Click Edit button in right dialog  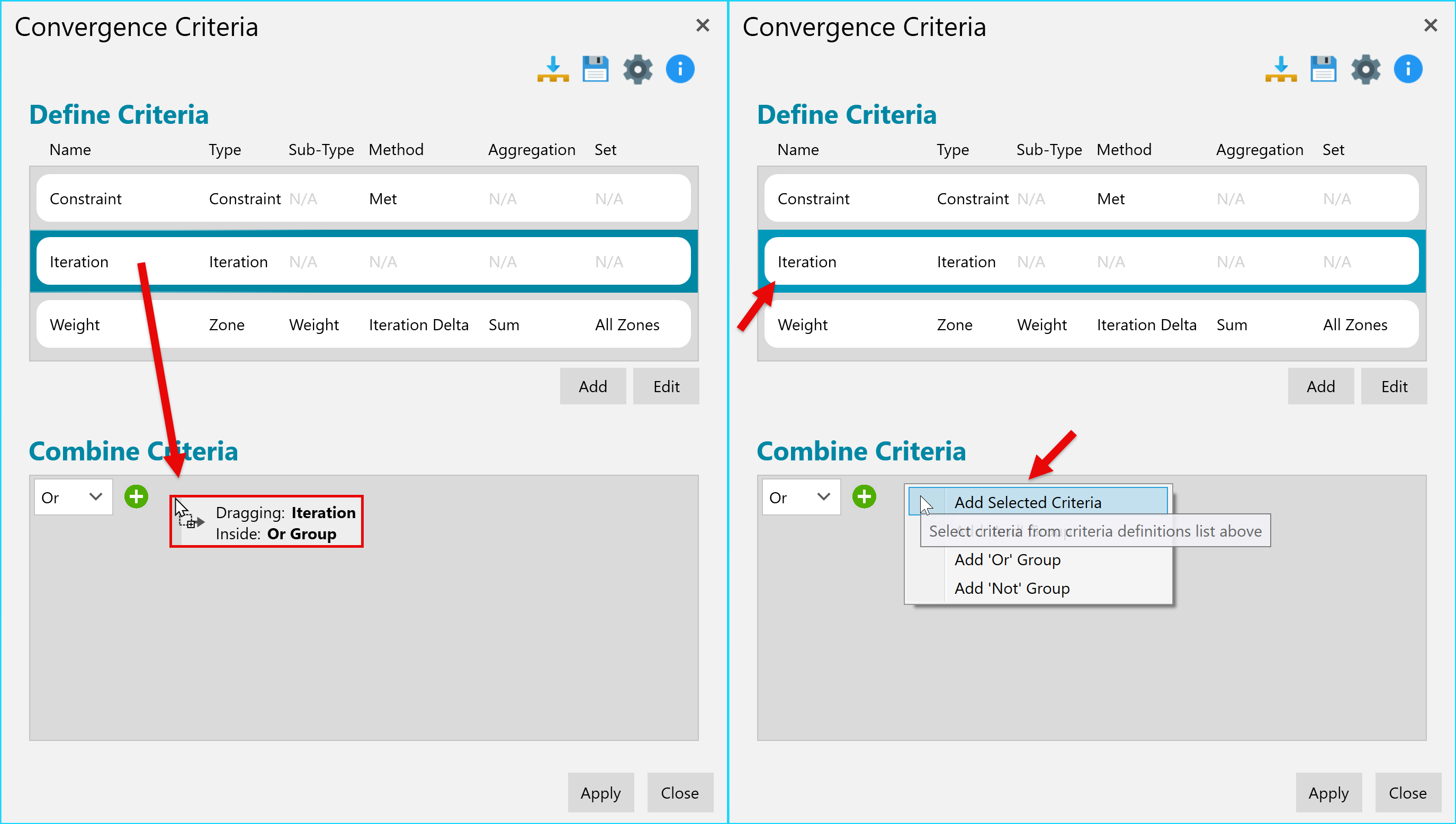(1394, 386)
